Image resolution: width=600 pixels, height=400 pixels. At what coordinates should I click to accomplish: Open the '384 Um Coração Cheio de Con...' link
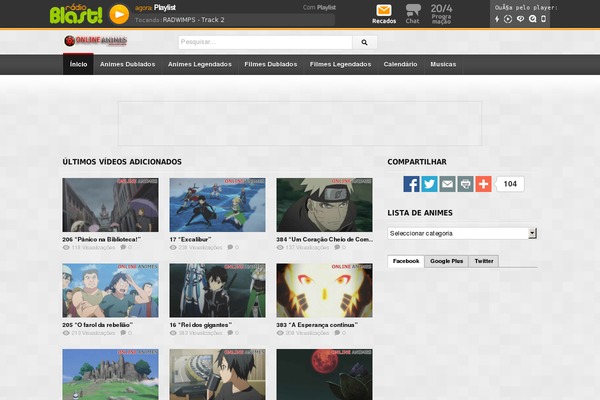(324, 239)
